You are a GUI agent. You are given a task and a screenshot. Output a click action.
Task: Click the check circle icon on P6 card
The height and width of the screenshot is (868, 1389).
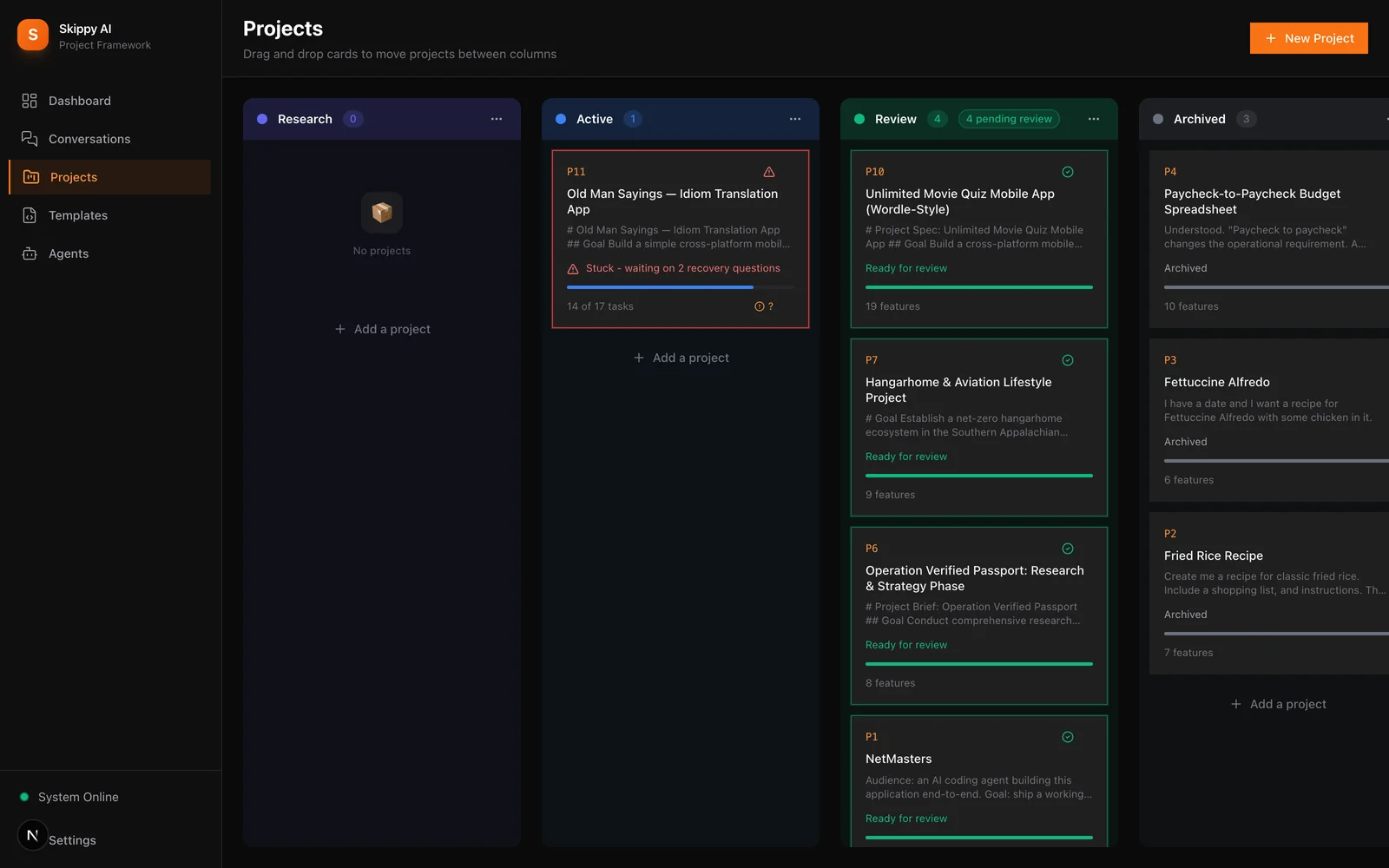point(1068,549)
